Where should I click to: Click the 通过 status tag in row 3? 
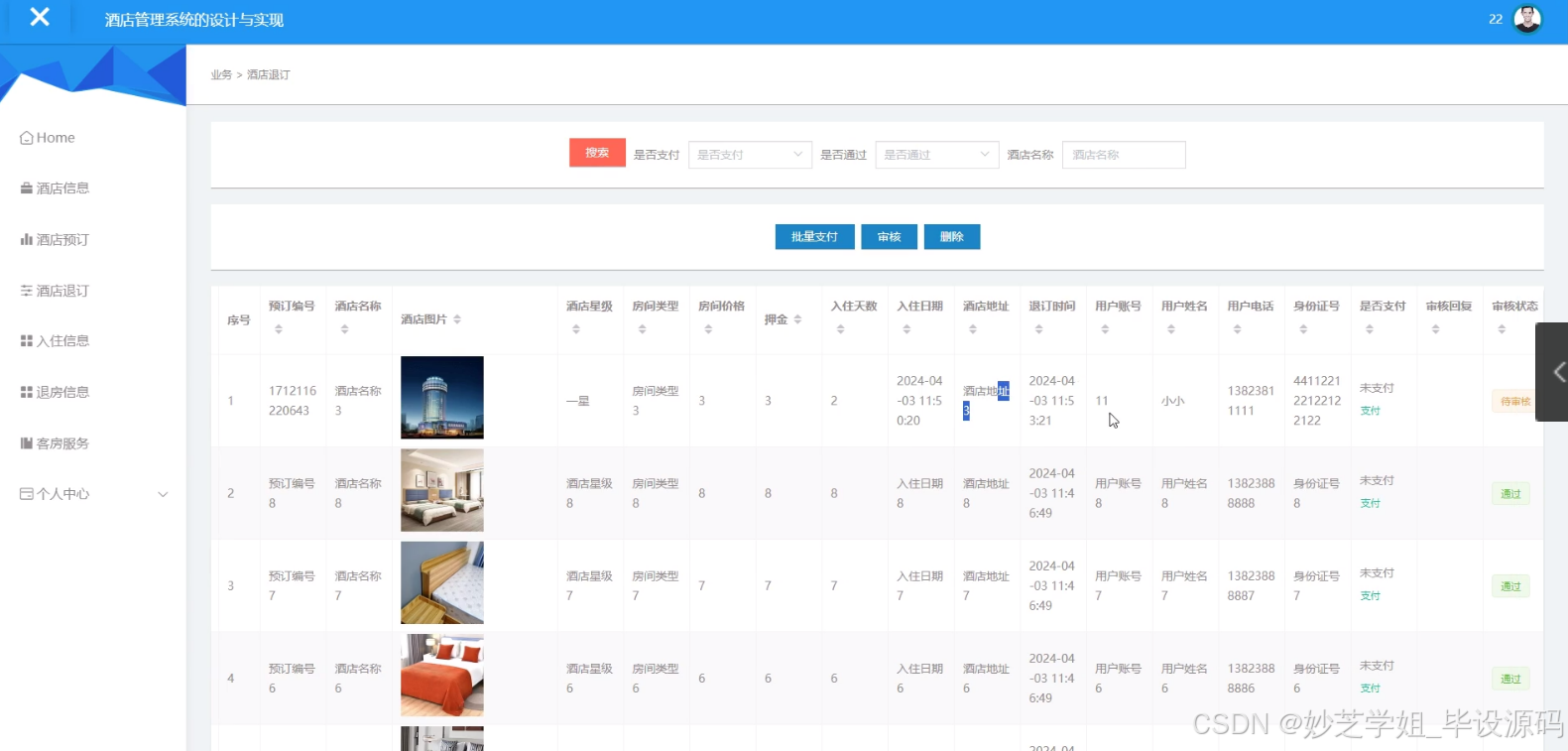coord(1510,586)
